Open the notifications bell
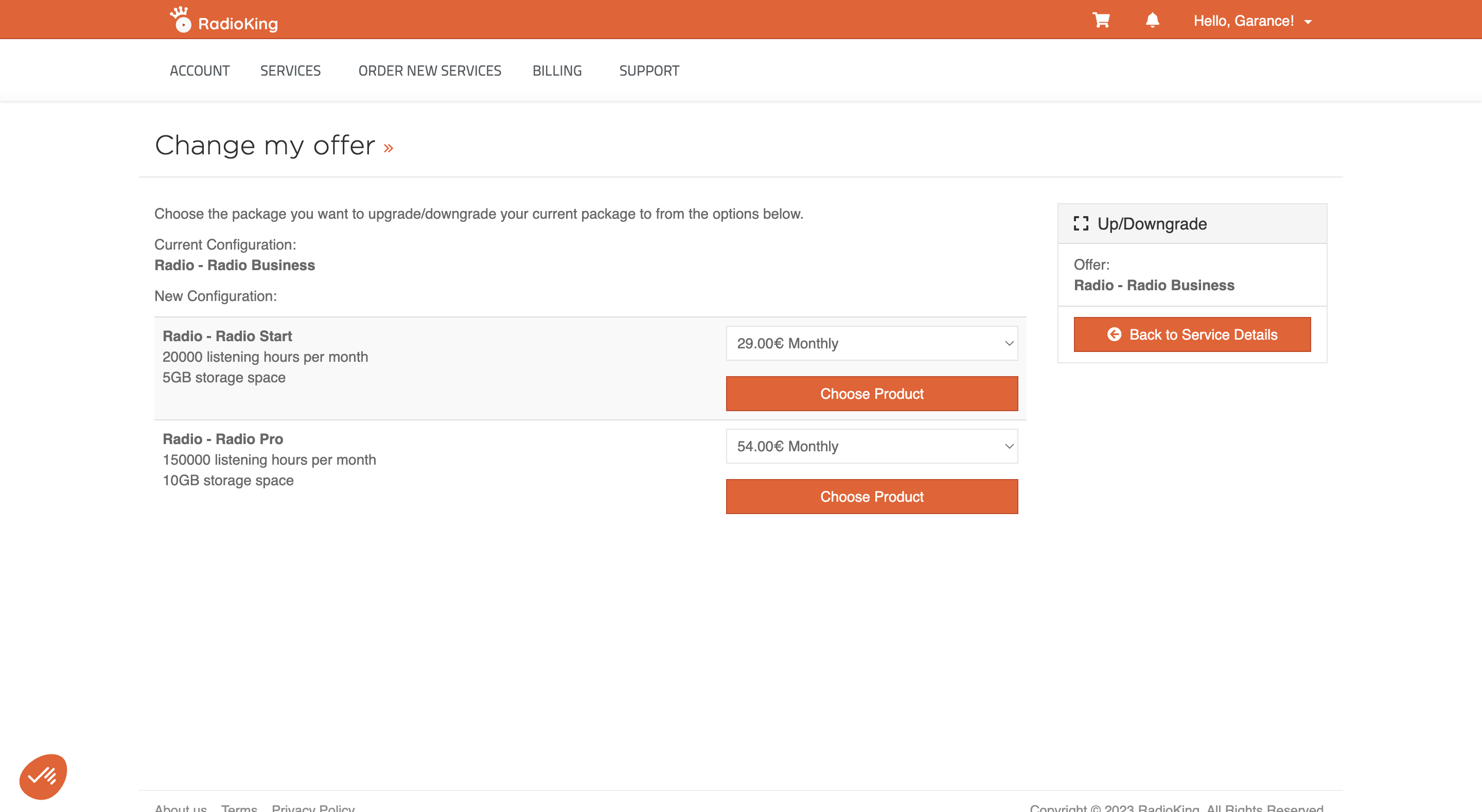This screenshot has height=812, width=1482. (x=1152, y=20)
